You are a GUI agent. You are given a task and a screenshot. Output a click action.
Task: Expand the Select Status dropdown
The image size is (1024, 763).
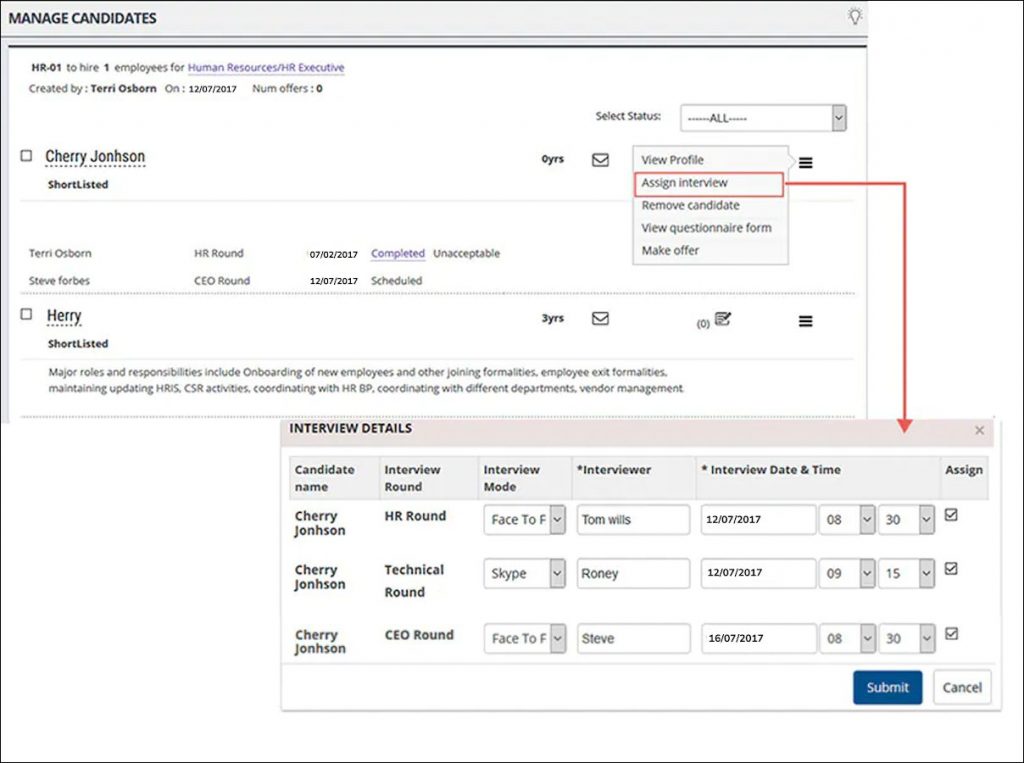(x=763, y=118)
